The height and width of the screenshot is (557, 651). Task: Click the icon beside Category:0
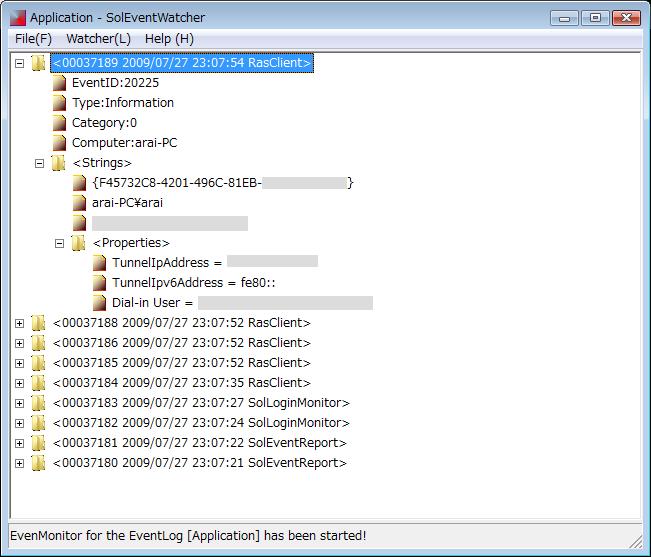pyautogui.click(x=59, y=123)
